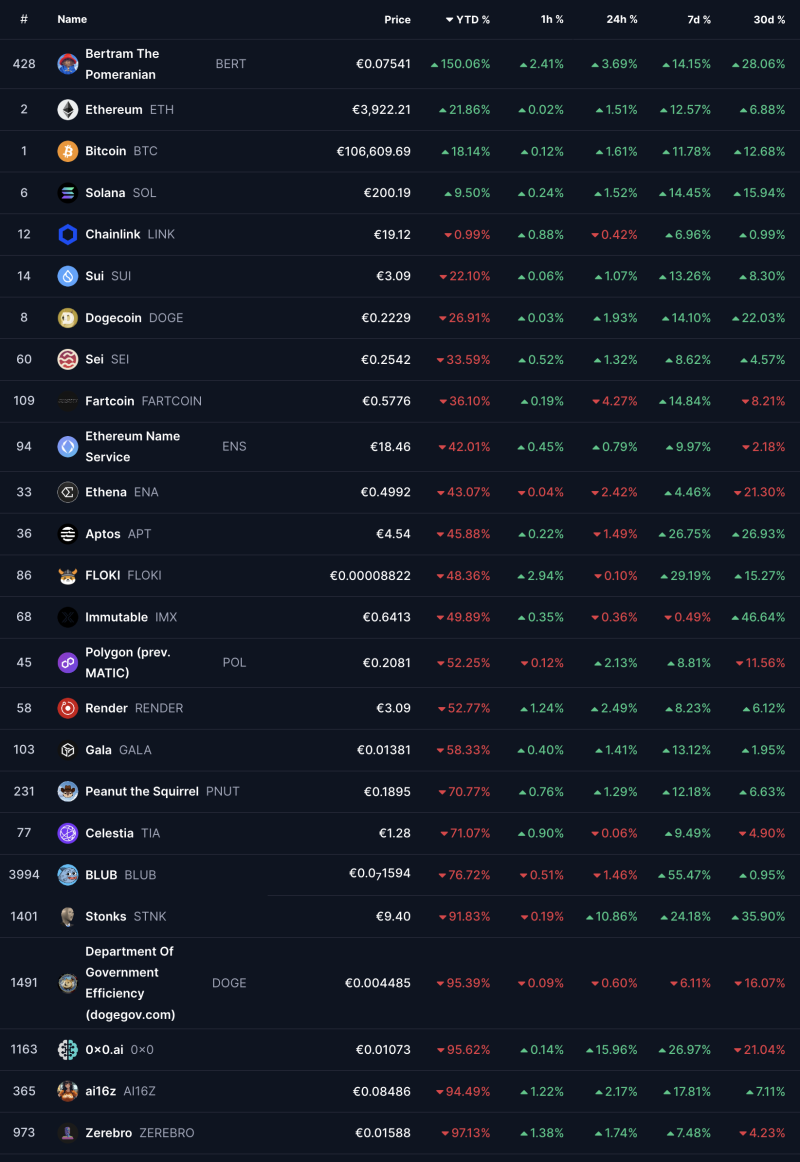Click the Sui water drop icon
The height and width of the screenshot is (1162, 800).
(68, 276)
